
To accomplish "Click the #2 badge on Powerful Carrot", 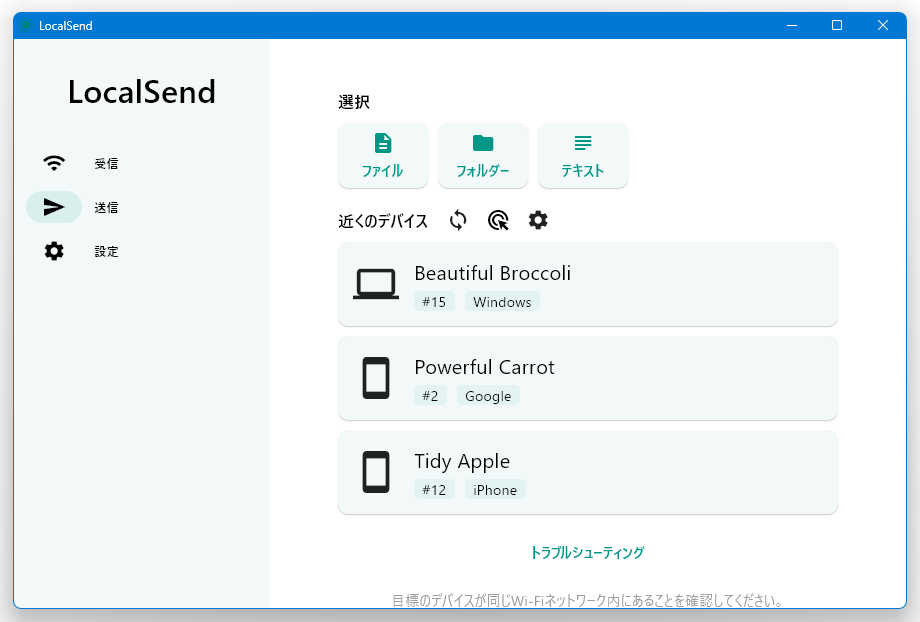I will 430,395.
